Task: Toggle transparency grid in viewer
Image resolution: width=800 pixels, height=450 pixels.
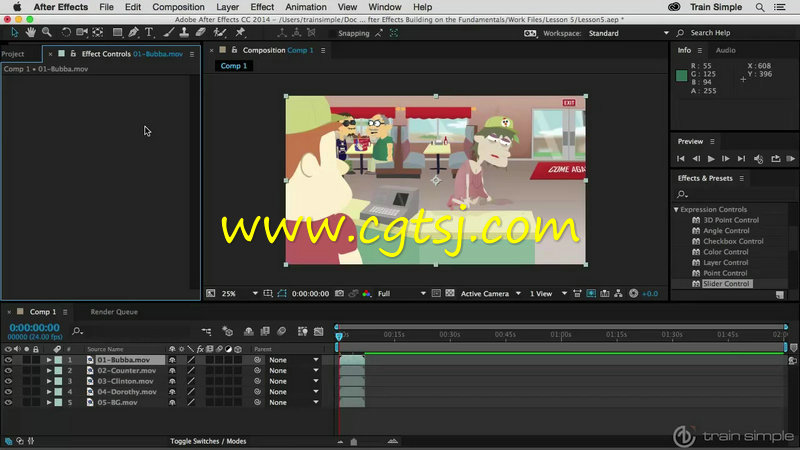Action: pos(449,293)
